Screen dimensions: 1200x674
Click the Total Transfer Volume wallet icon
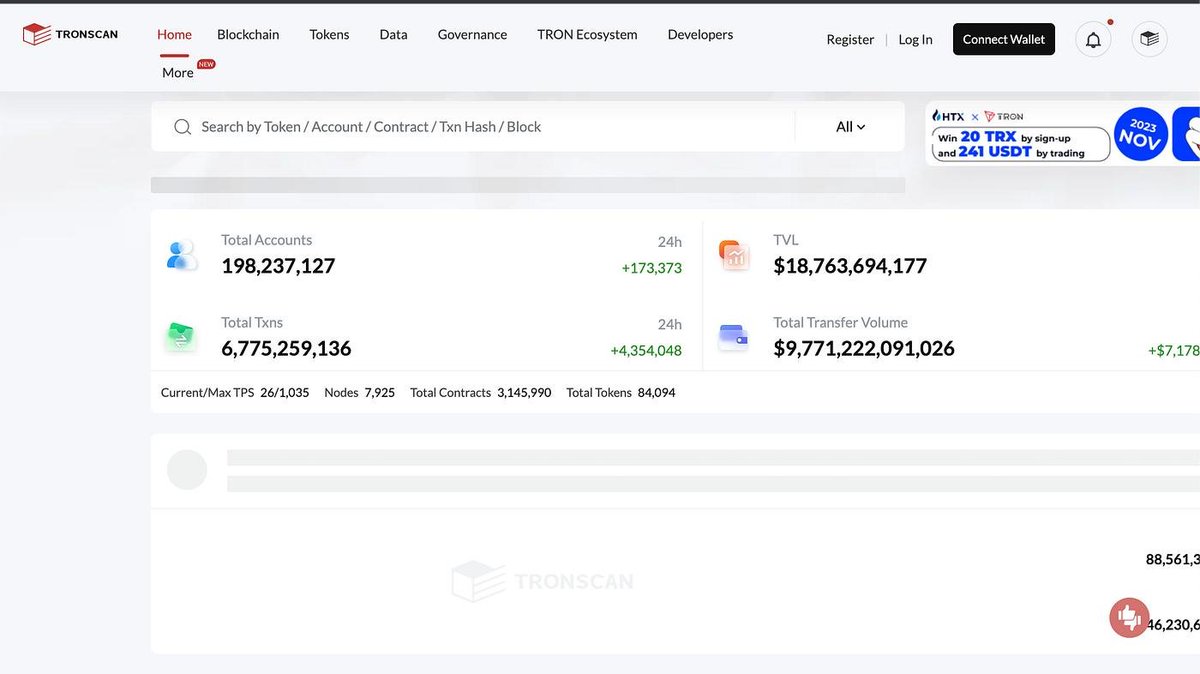[734, 338]
